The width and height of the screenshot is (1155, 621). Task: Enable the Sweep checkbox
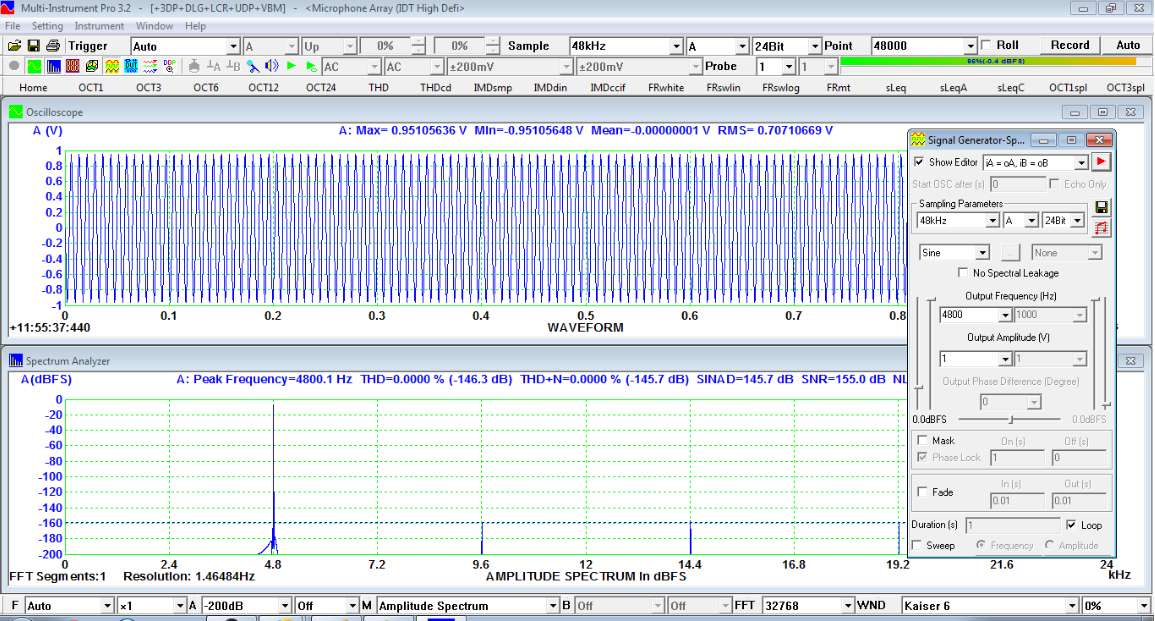pos(917,545)
